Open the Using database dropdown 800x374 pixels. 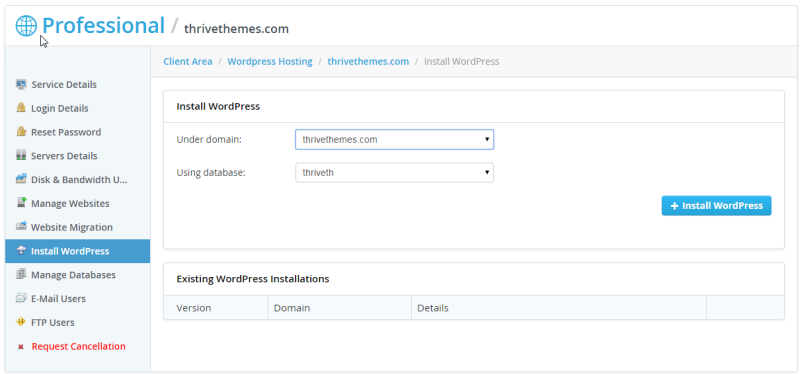pos(394,172)
